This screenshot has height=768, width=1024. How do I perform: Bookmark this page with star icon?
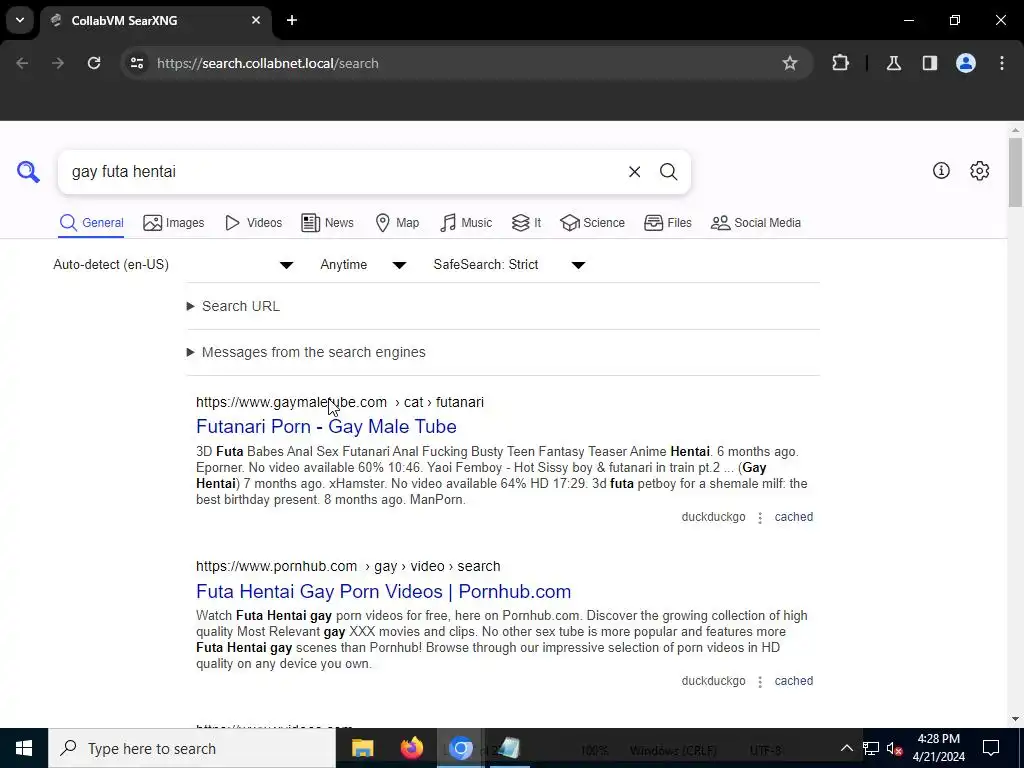tap(790, 63)
